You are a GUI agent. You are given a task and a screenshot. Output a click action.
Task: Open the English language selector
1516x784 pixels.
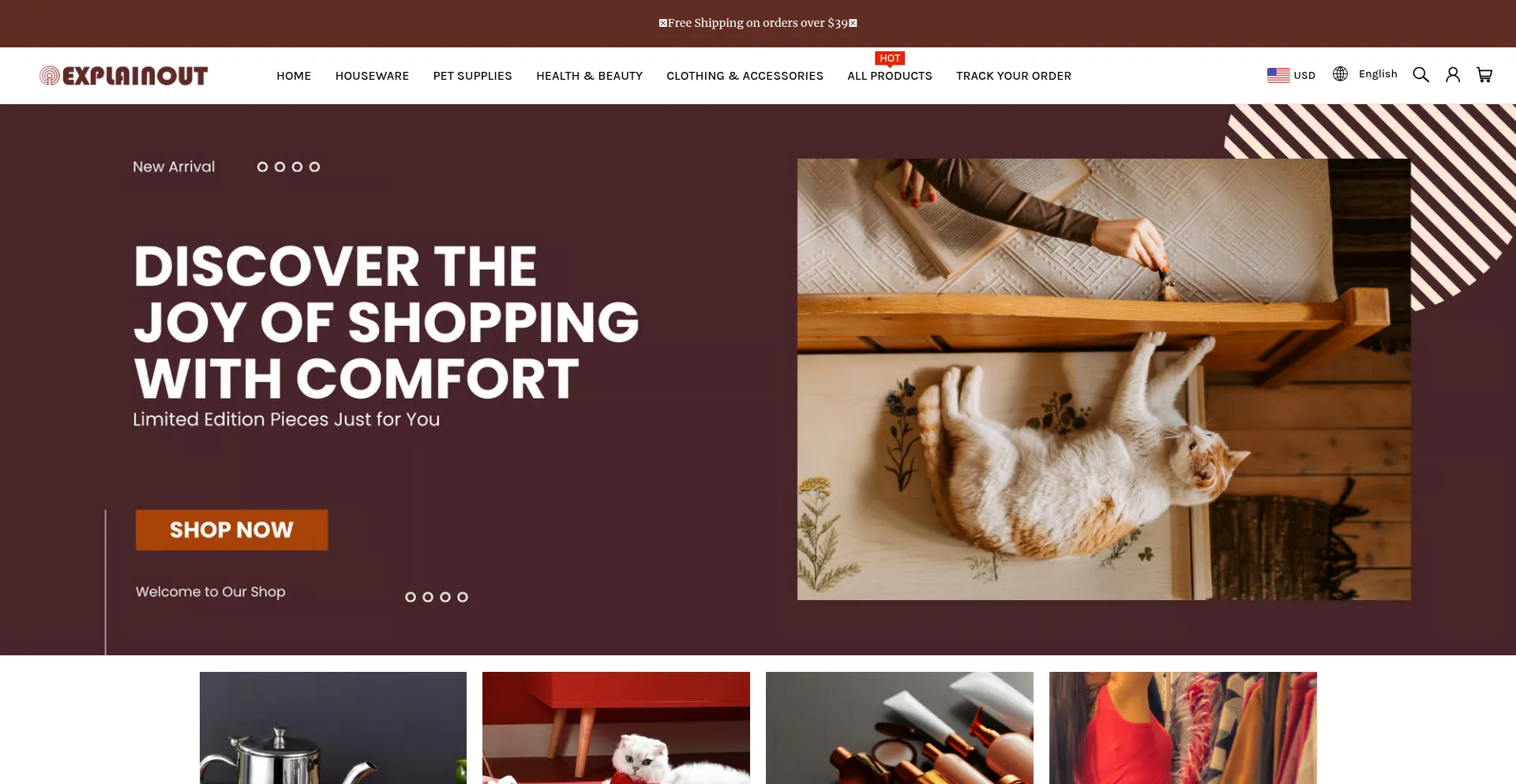coord(1378,74)
